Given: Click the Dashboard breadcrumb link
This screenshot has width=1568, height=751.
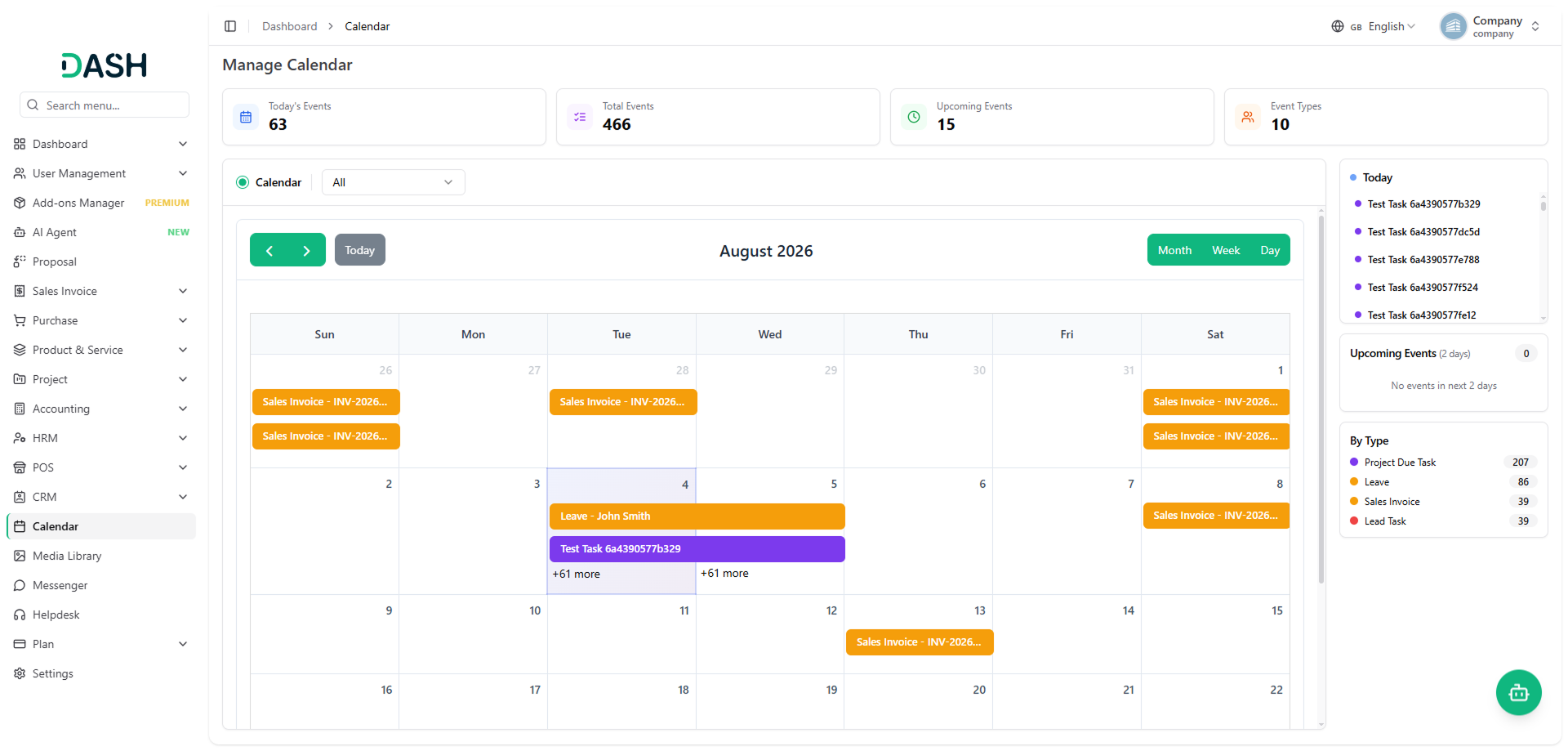Looking at the screenshot, I should coord(289,26).
